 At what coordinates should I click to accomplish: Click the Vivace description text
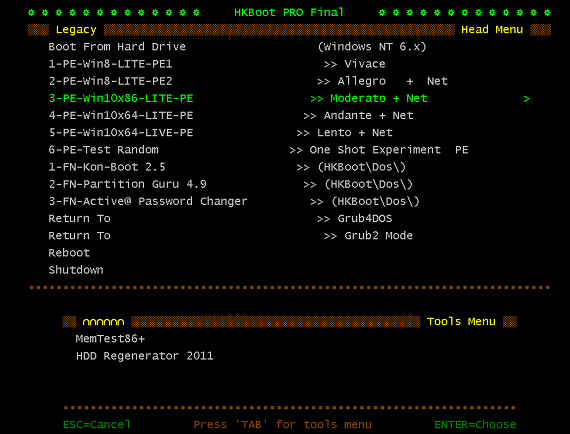[365, 64]
